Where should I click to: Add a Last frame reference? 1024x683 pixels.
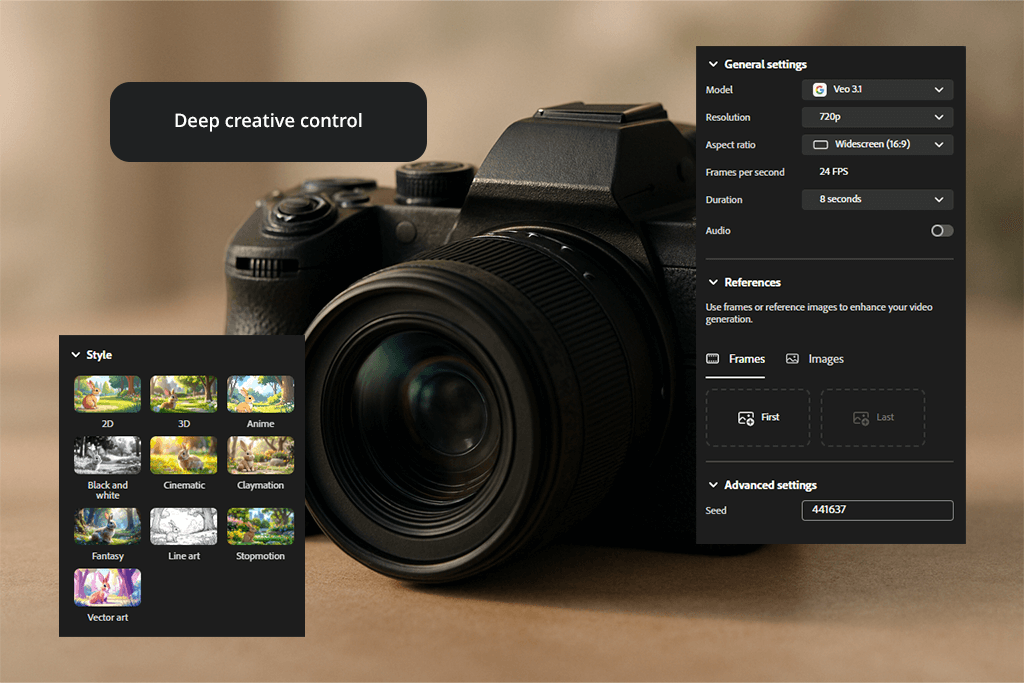(x=872, y=417)
